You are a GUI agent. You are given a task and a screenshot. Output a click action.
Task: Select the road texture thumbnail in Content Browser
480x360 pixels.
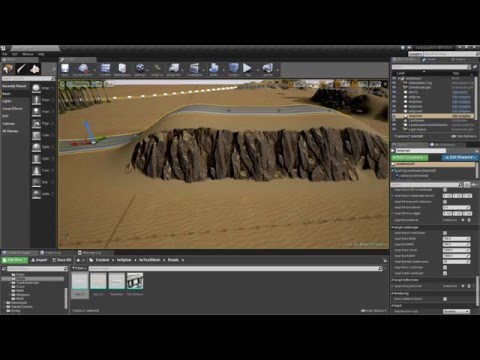pyautogui.click(x=135, y=281)
